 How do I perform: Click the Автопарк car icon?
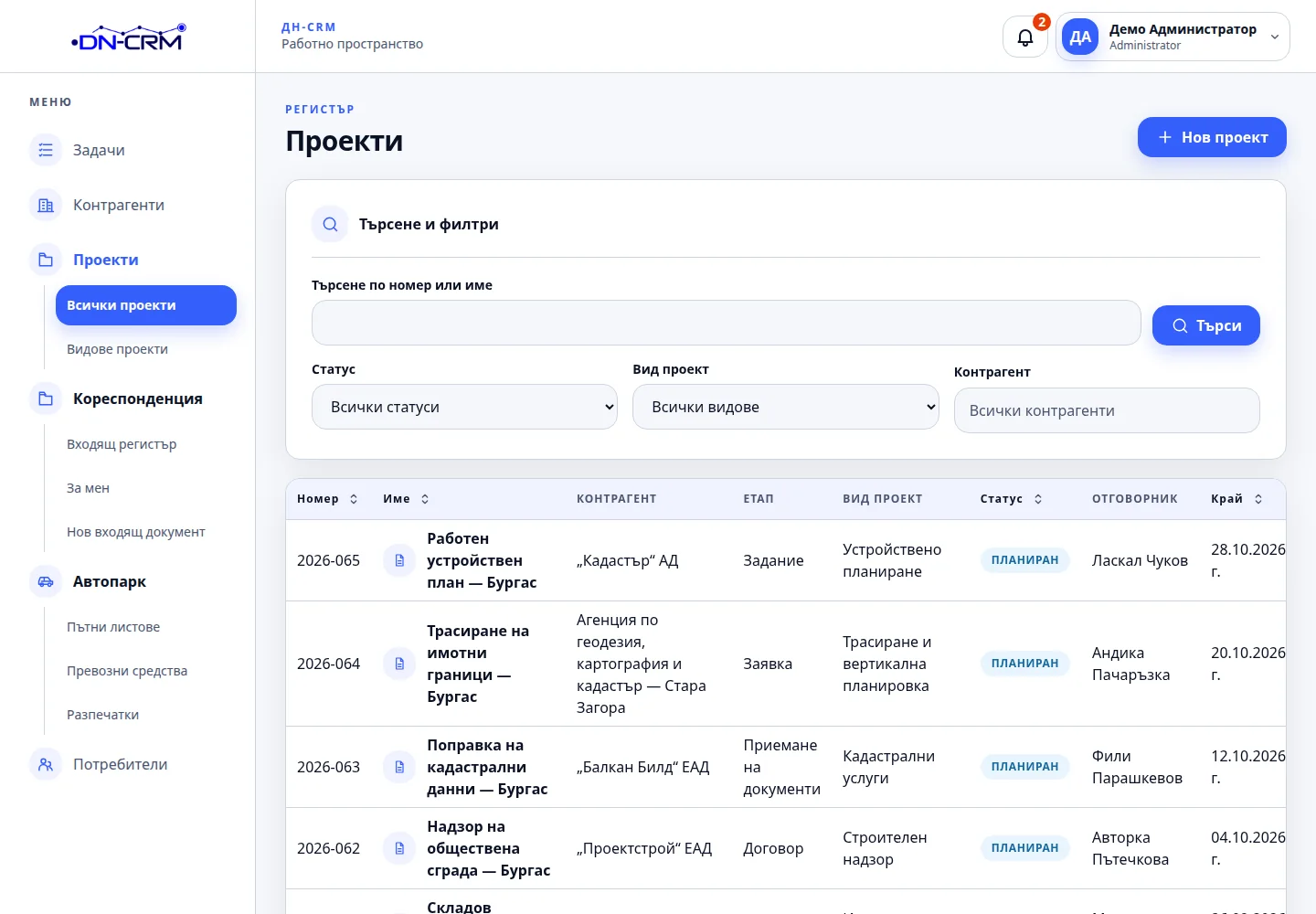click(x=46, y=581)
